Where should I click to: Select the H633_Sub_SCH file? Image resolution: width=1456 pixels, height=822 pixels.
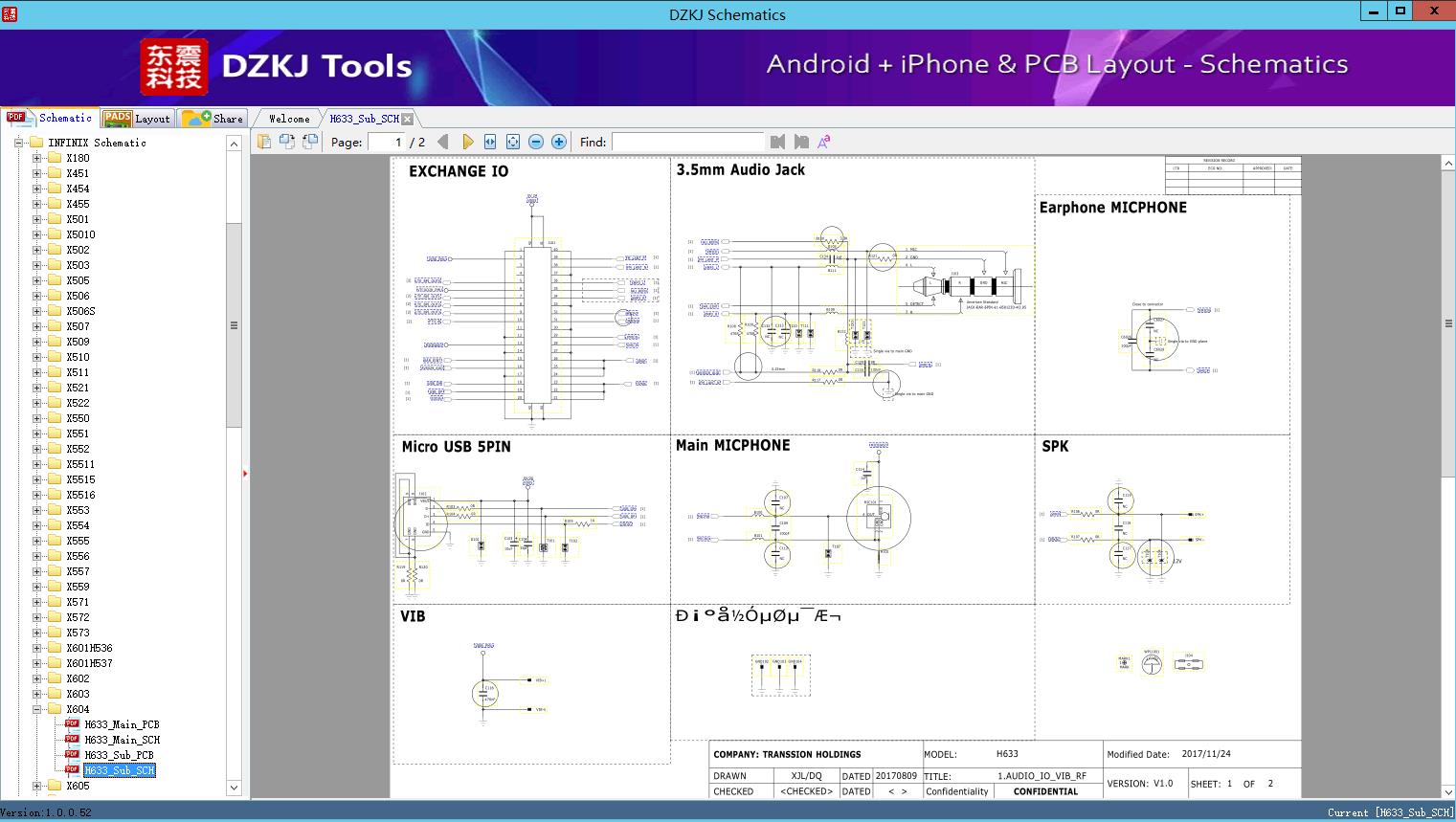(119, 770)
